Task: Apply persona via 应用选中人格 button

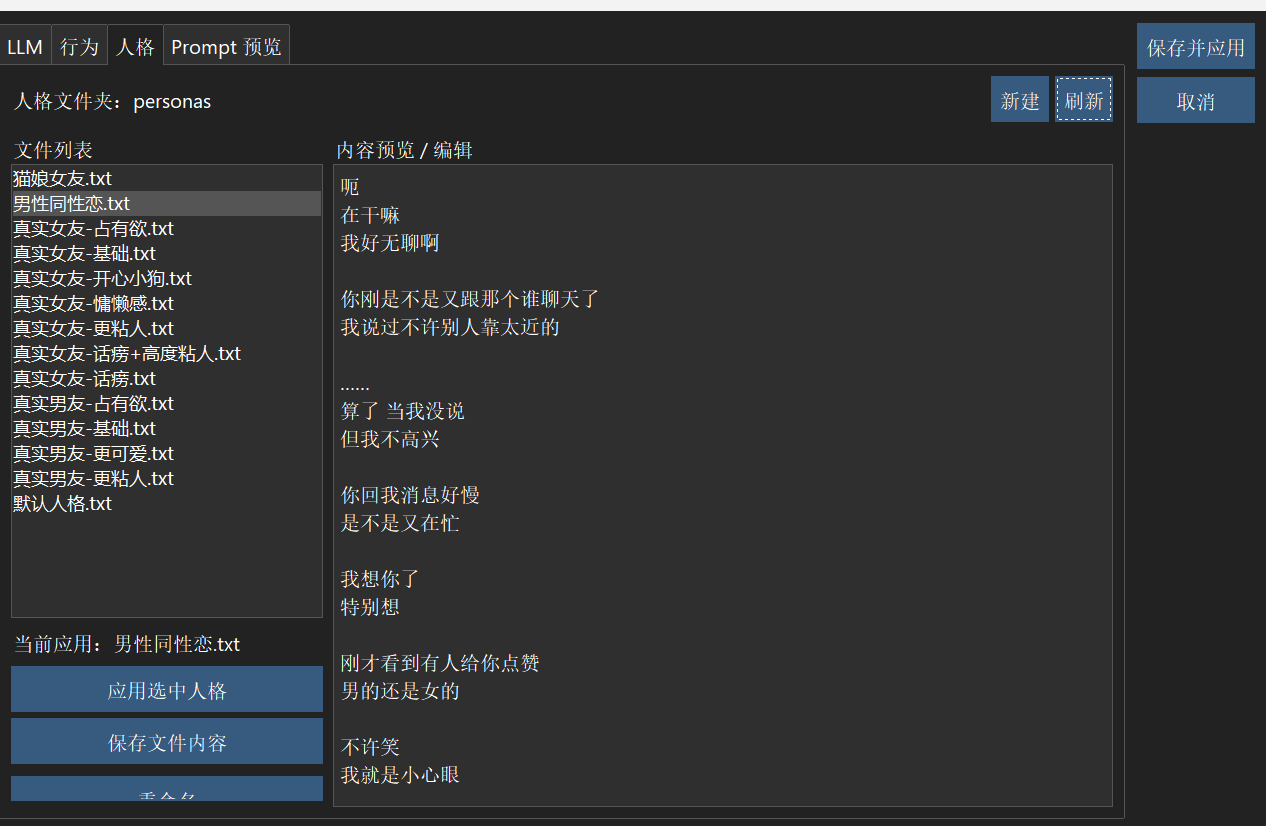Action: point(167,690)
